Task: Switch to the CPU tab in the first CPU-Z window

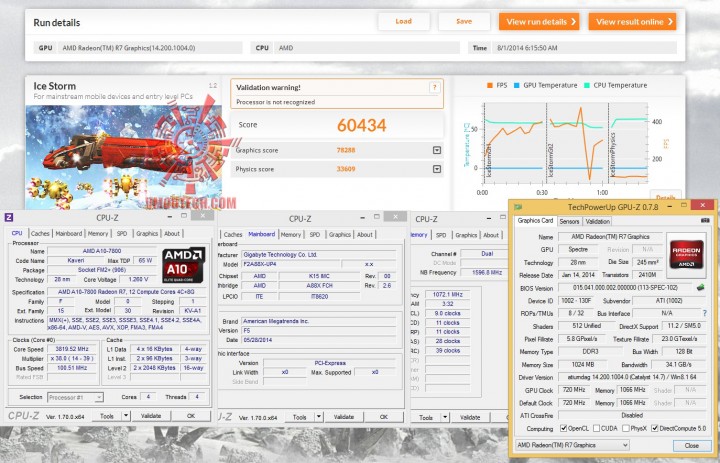Action: point(17,233)
